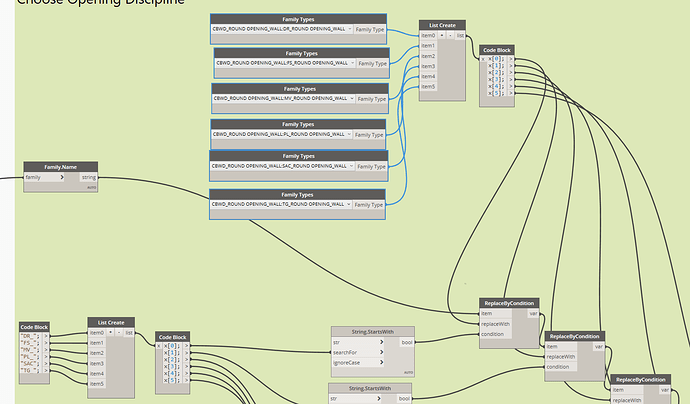Select the top-right Code Block node header
This screenshot has width=690, height=404.
[497, 50]
